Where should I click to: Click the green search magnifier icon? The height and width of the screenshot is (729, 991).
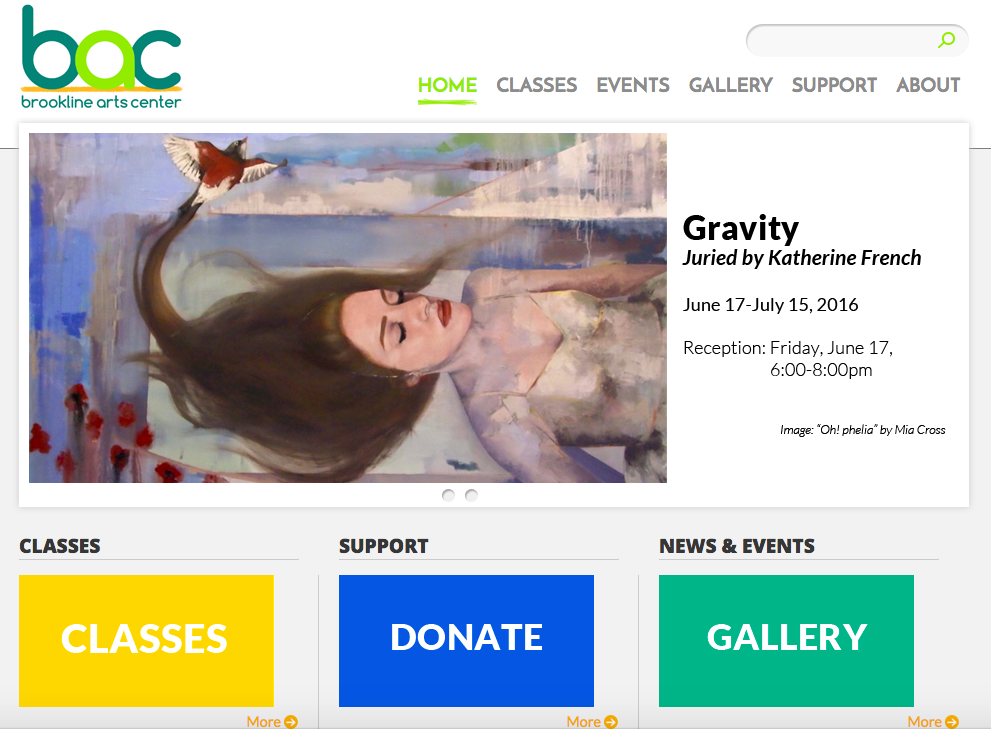pos(946,40)
